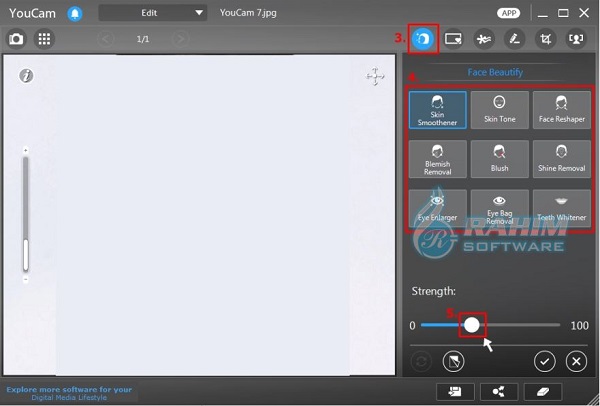600x406 pixels.
Task: Open the Edit mode dropdown
Action: point(153,13)
